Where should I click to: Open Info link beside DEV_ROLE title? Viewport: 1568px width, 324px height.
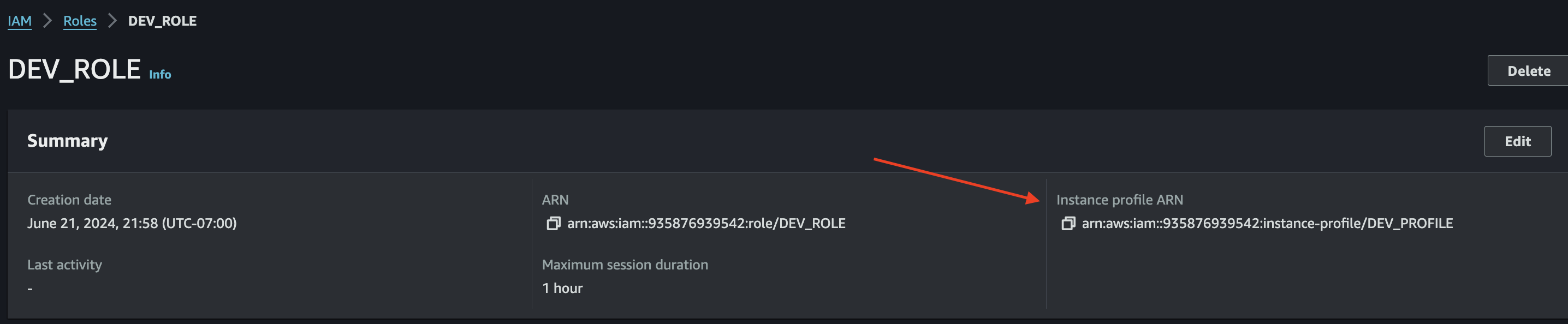coord(160,74)
